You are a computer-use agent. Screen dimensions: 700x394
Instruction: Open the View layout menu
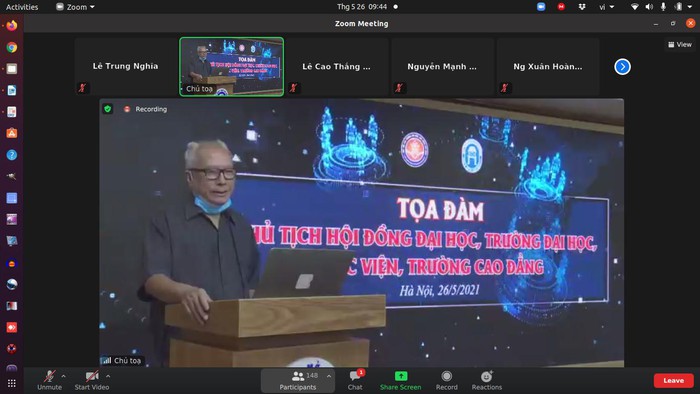click(x=680, y=44)
